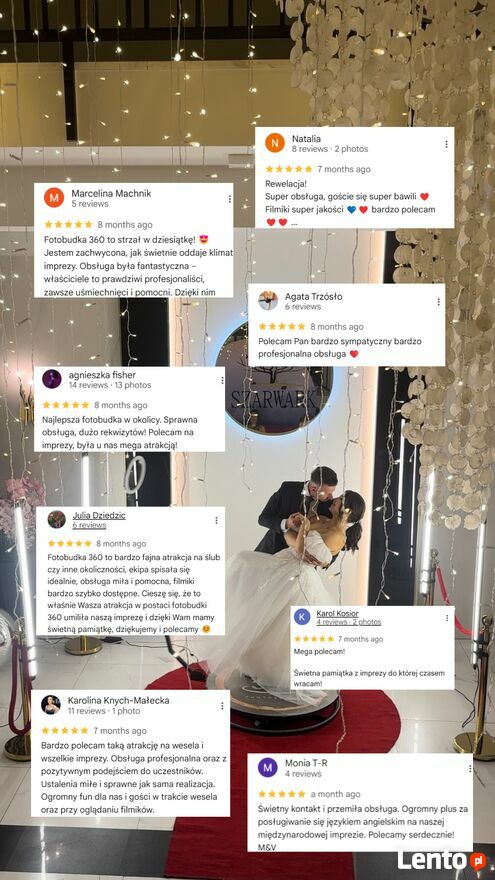Click Karolina Knych-Małecka's profile photo

(x=51, y=705)
